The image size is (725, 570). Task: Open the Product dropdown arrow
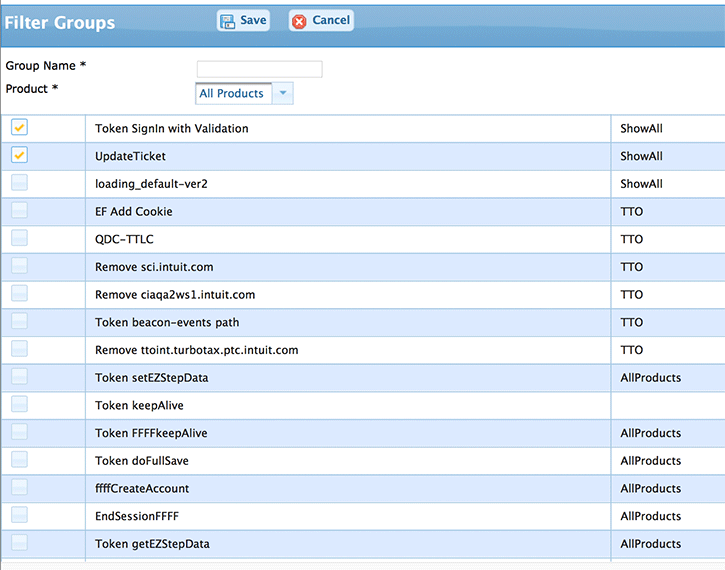tap(283, 93)
